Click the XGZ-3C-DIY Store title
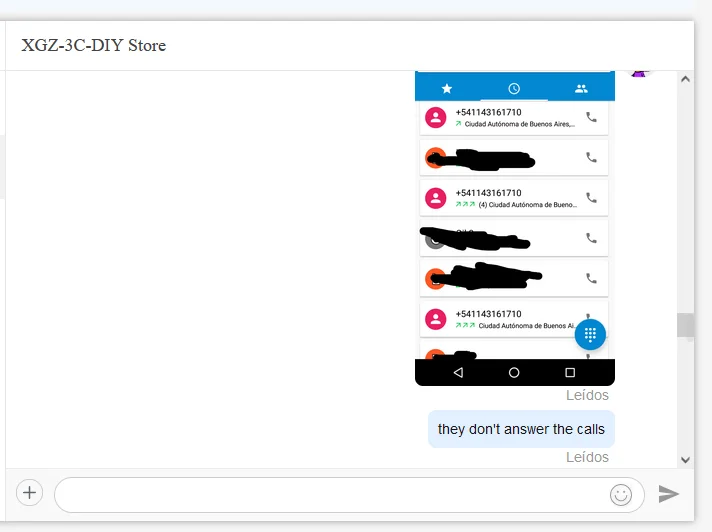This screenshot has width=712, height=532. 94,45
